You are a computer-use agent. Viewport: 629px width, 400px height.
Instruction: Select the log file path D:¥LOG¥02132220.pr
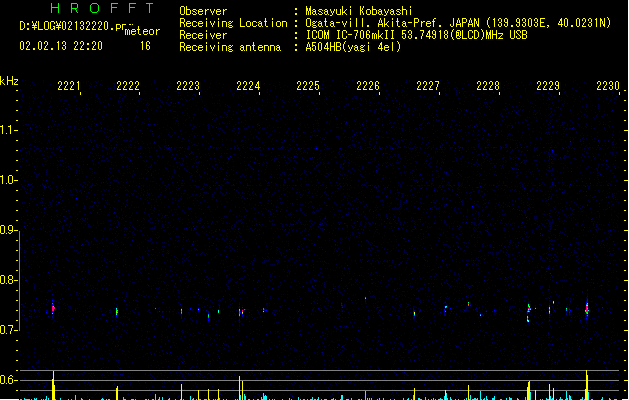pyautogui.click(x=73, y=26)
